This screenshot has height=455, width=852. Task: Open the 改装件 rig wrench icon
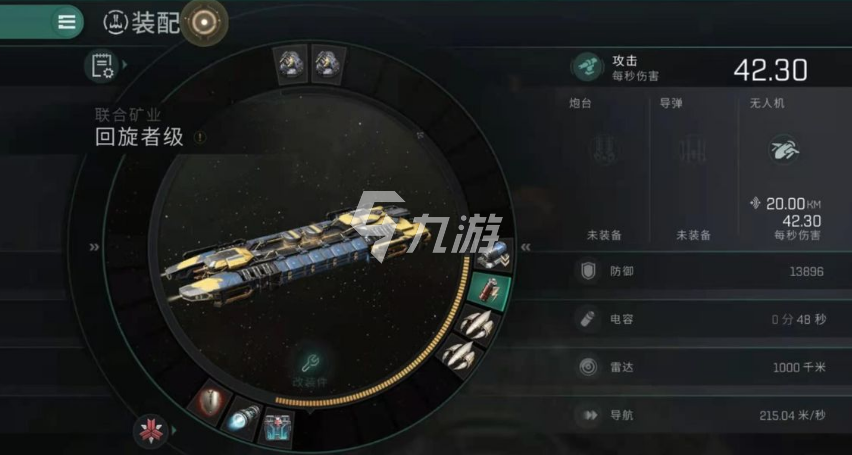pos(310,369)
